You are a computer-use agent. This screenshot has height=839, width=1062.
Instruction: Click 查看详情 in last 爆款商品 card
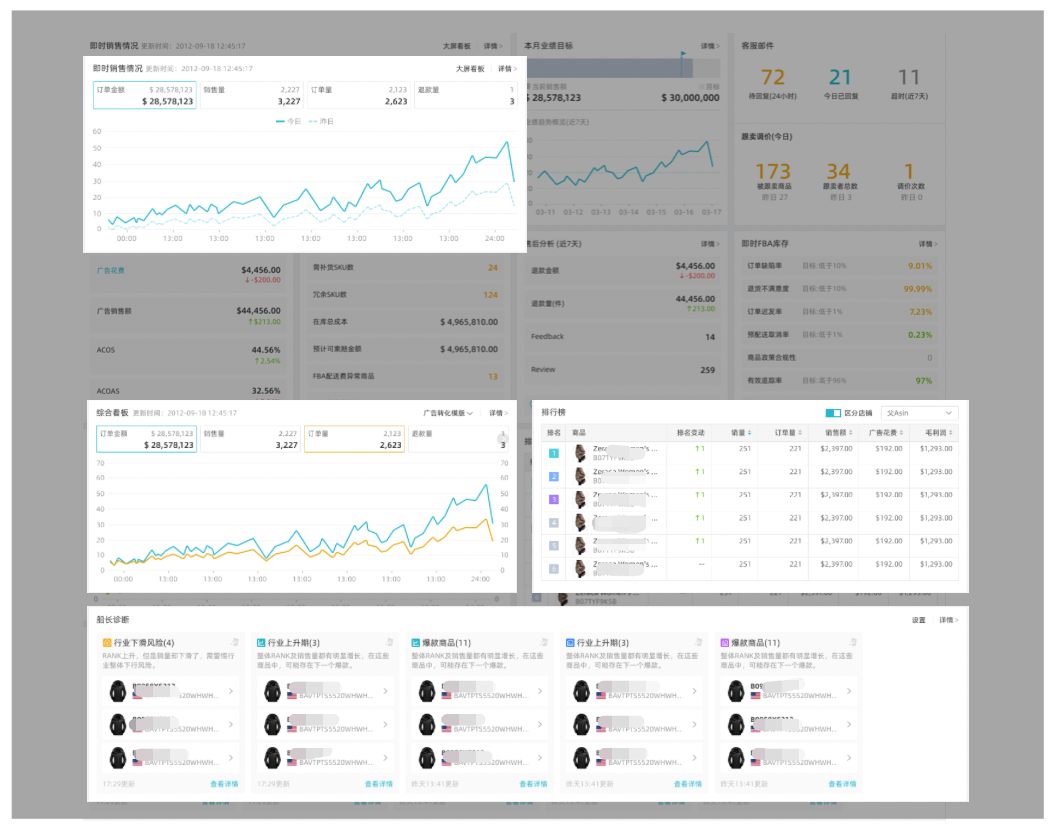pos(842,784)
